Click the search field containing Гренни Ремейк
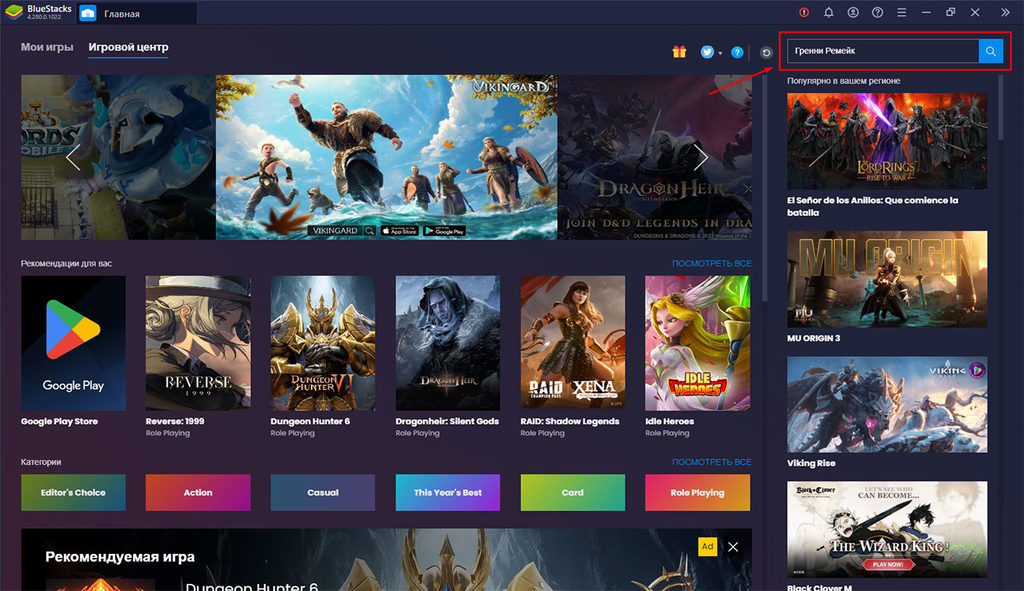Image resolution: width=1024 pixels, height=591 pixels. 883,51
